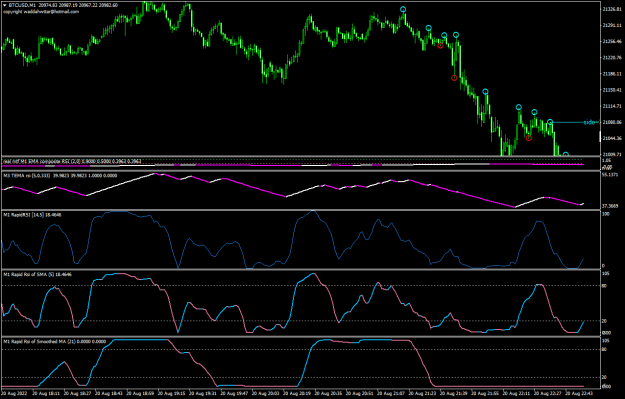Screen dimensions: 625x399
Task: Click the time axis label 20 Aug 21:55
Action: [x=485, y=393]
